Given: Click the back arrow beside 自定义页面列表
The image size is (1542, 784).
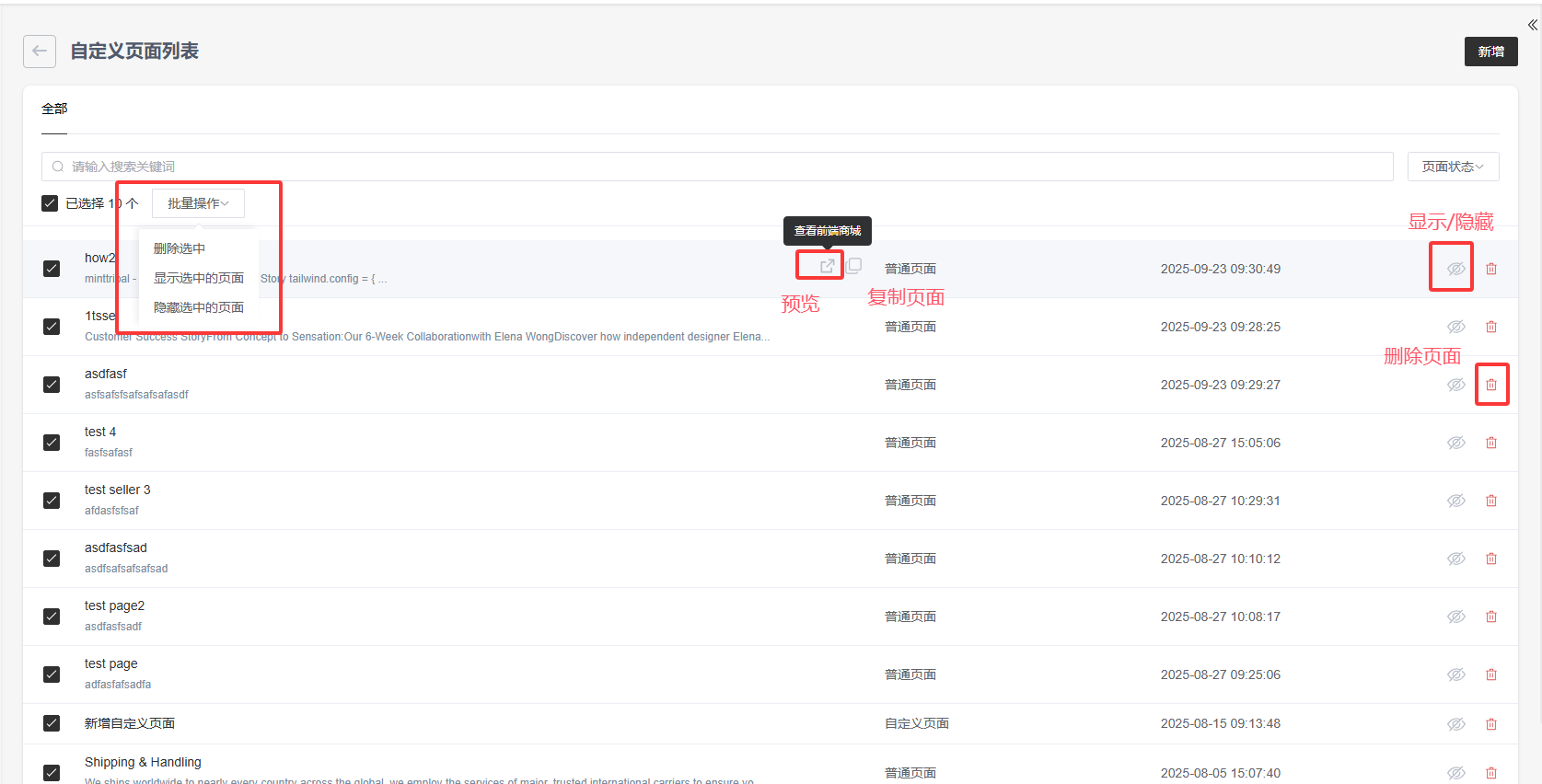Looking at the screenshot, I should click(40, 52).
